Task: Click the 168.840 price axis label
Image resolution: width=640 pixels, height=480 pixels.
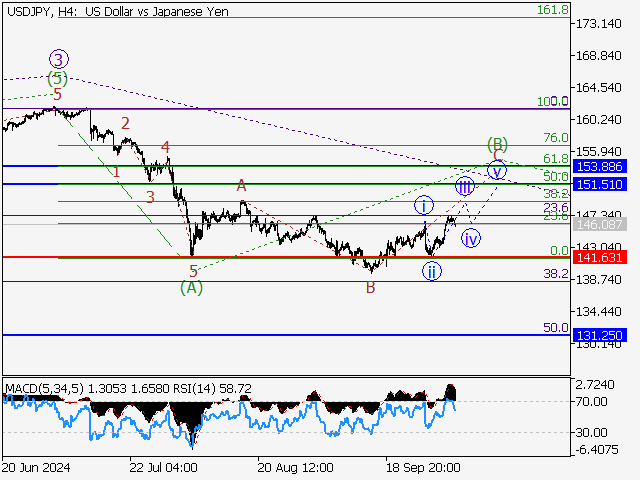Action: 598,56
